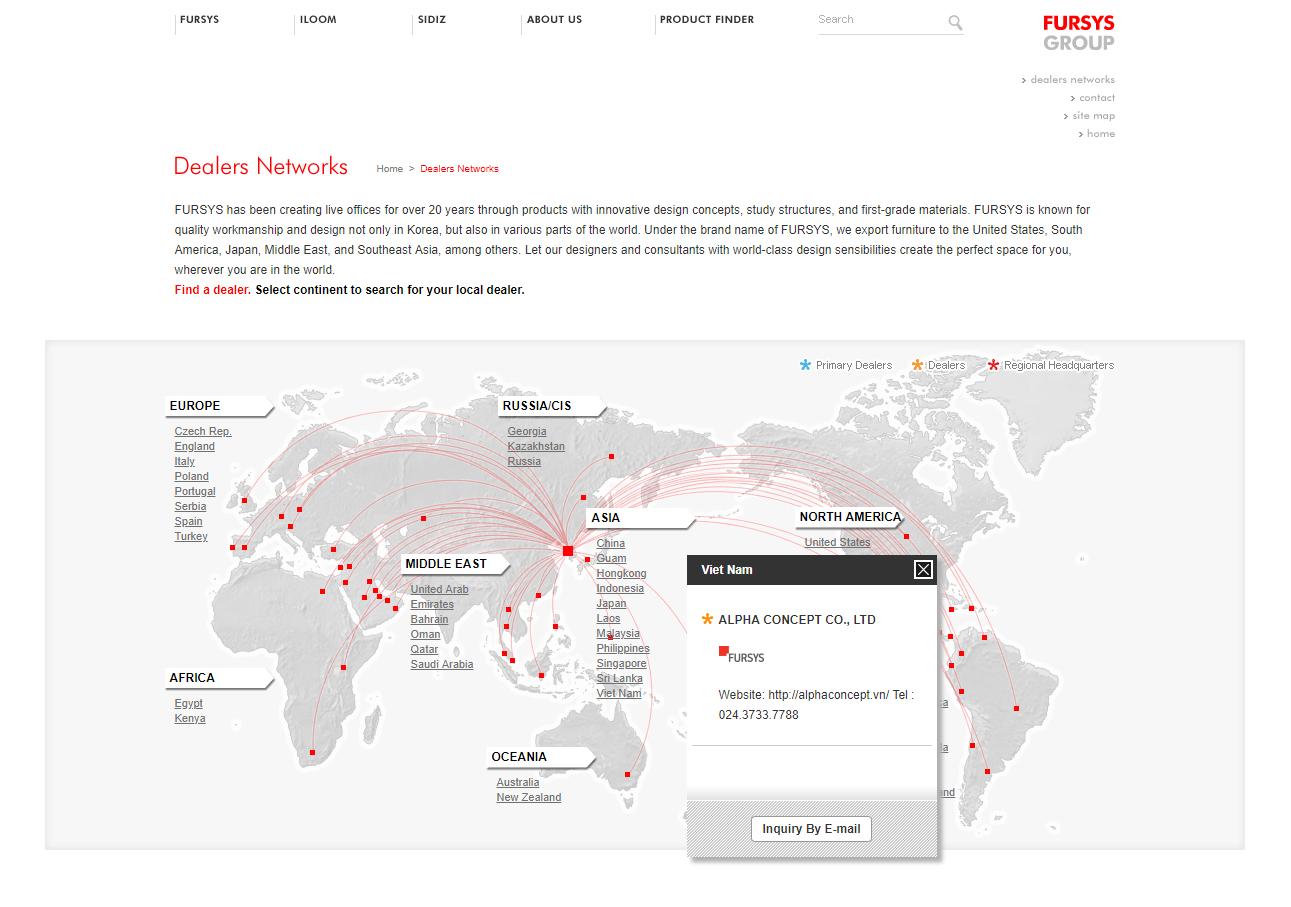The height and width of the screenshot is (907, 1291).
Task: Click the FURSYS Group logo
Action: click(x=1078, y=33)
